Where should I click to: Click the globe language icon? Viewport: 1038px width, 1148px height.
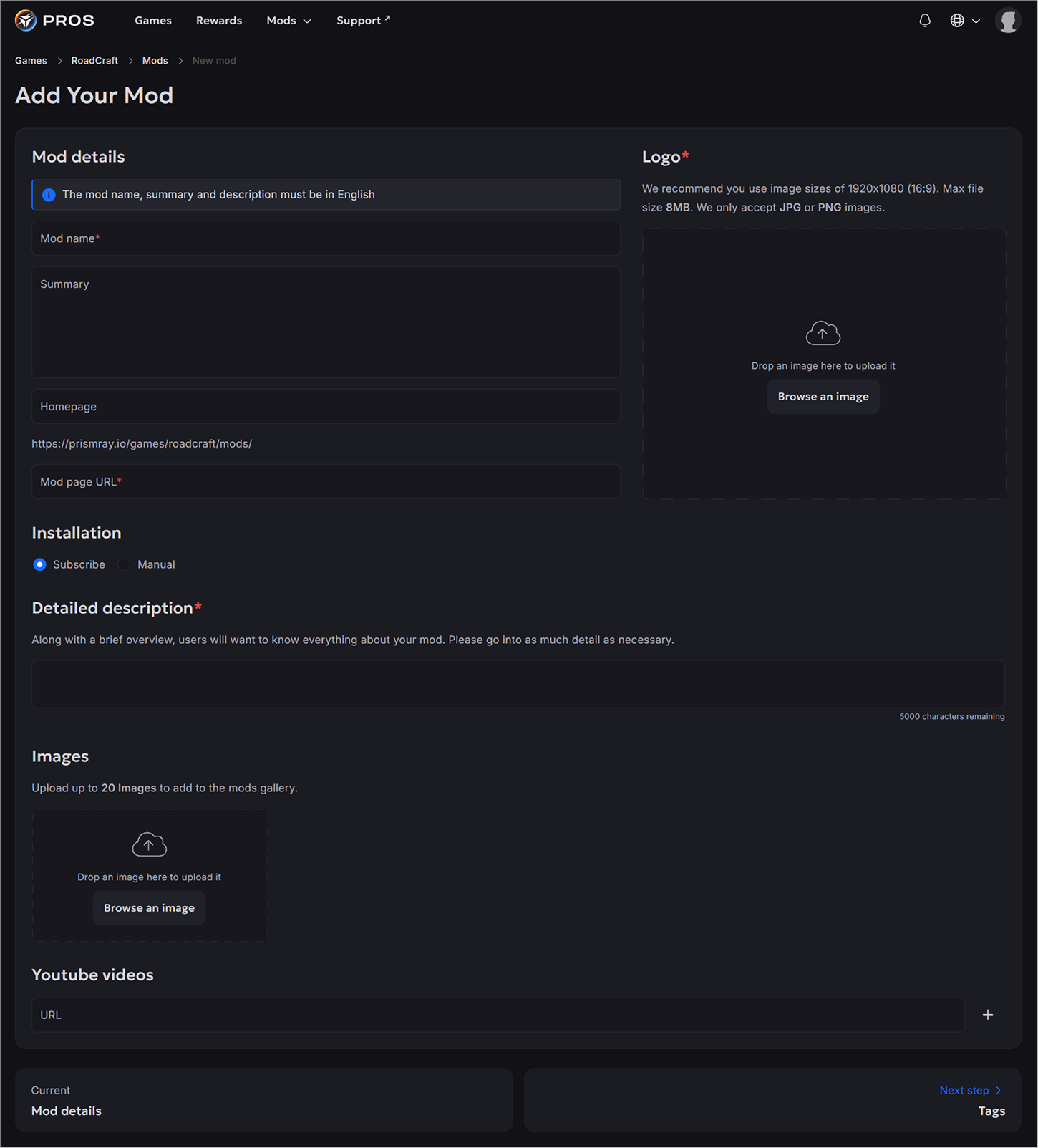pos(957,21)
